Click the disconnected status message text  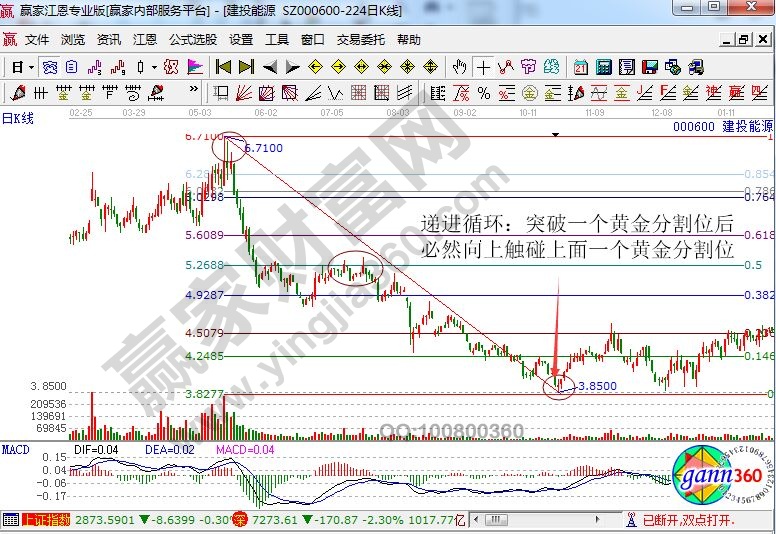coord(688,520)
